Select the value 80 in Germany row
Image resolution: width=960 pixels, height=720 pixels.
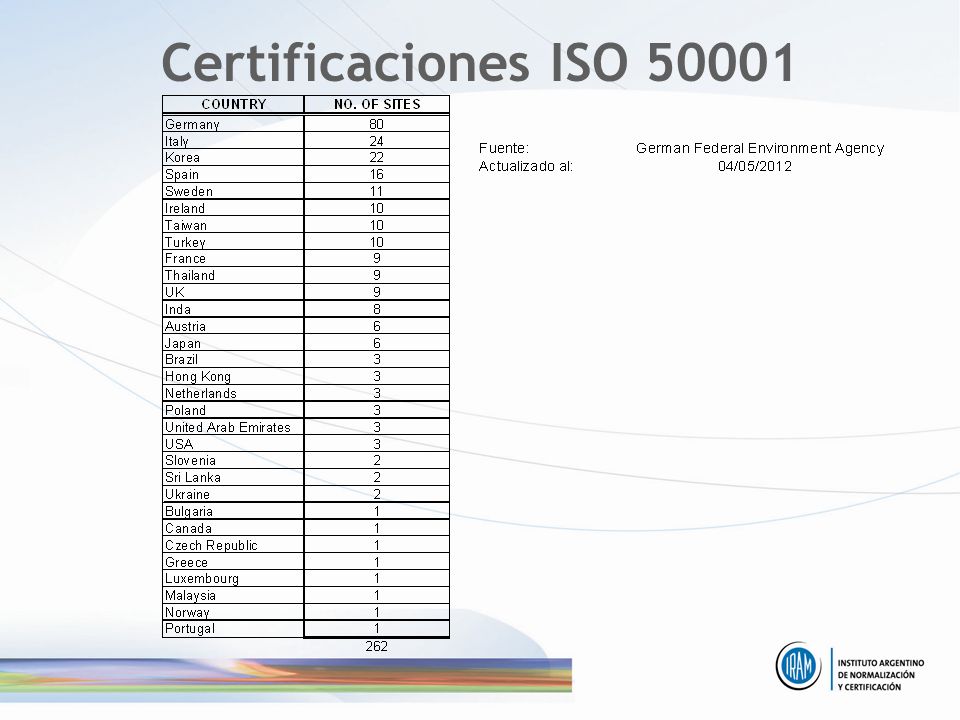(x=377, y=124)
